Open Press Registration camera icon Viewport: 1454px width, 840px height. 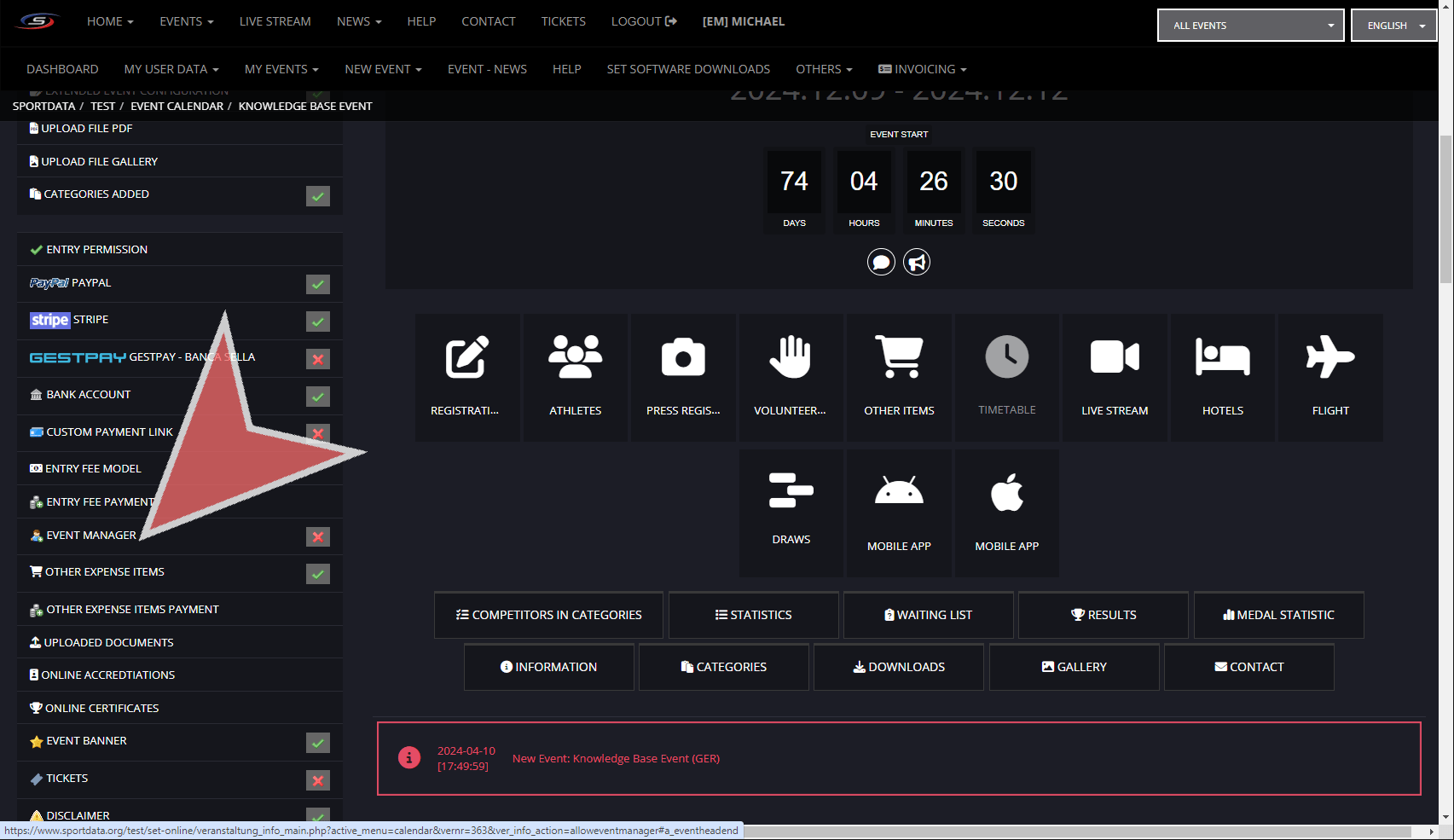(x=682, y=356)
